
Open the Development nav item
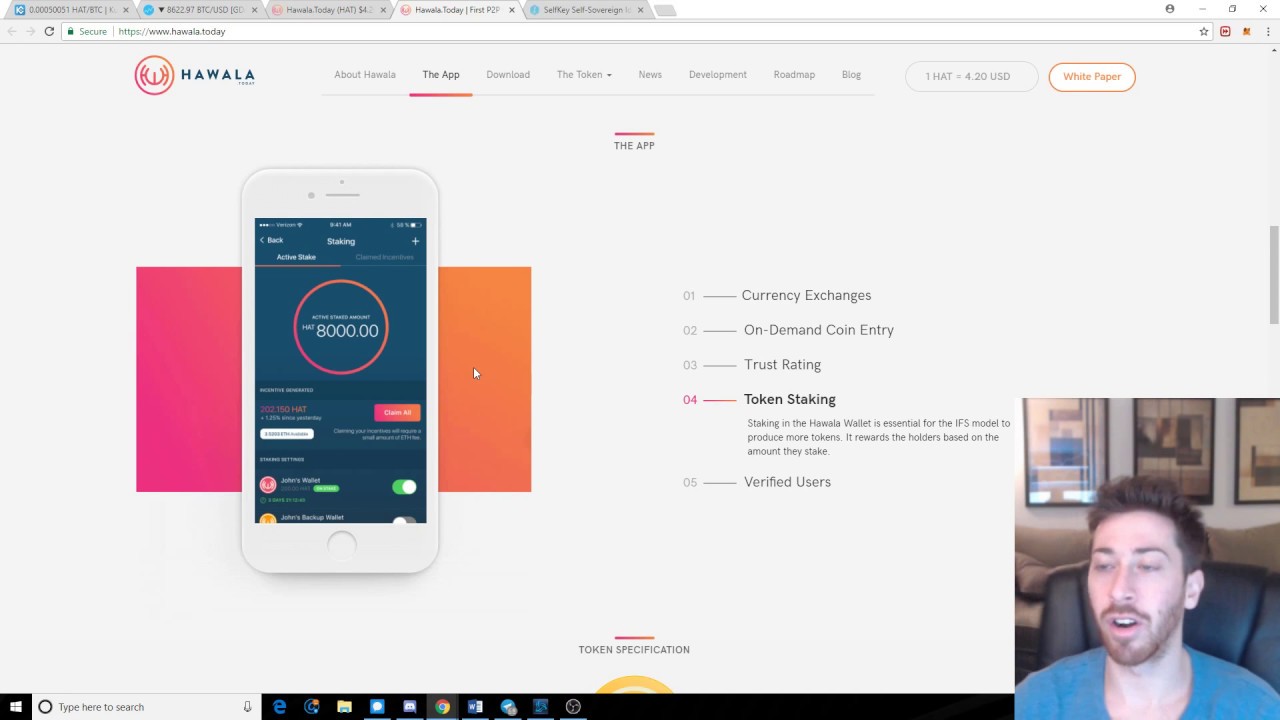(x=718, y=75)
